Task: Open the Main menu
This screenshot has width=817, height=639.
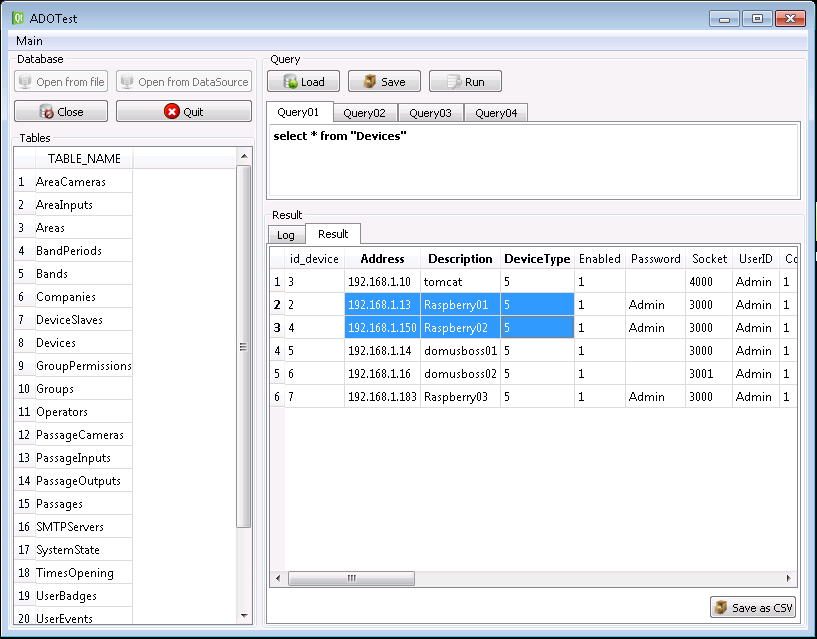Action: (29, 41)
